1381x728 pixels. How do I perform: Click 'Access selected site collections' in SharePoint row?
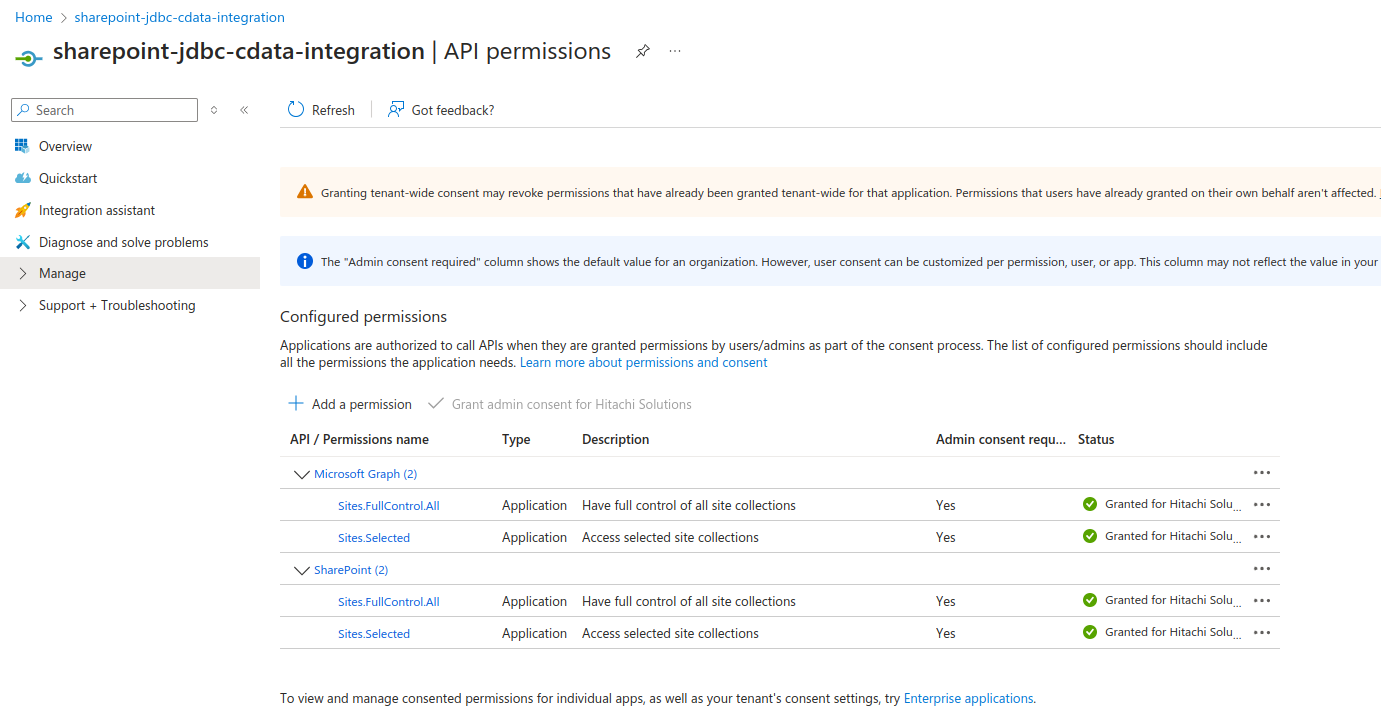(x=670, y=634)
